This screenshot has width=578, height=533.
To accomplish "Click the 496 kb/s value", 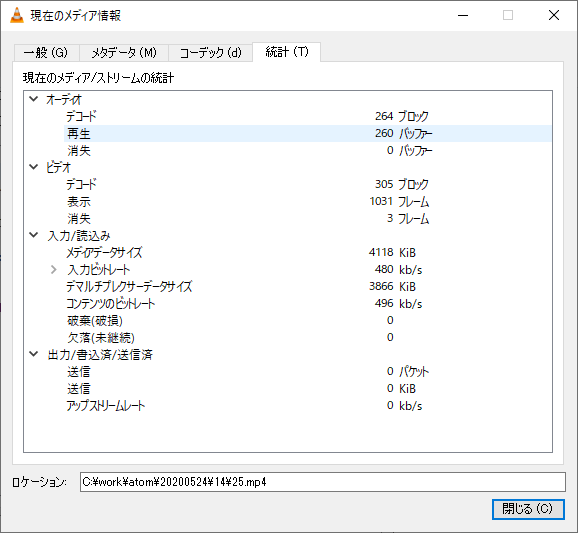I will click(x=398, y=303).
